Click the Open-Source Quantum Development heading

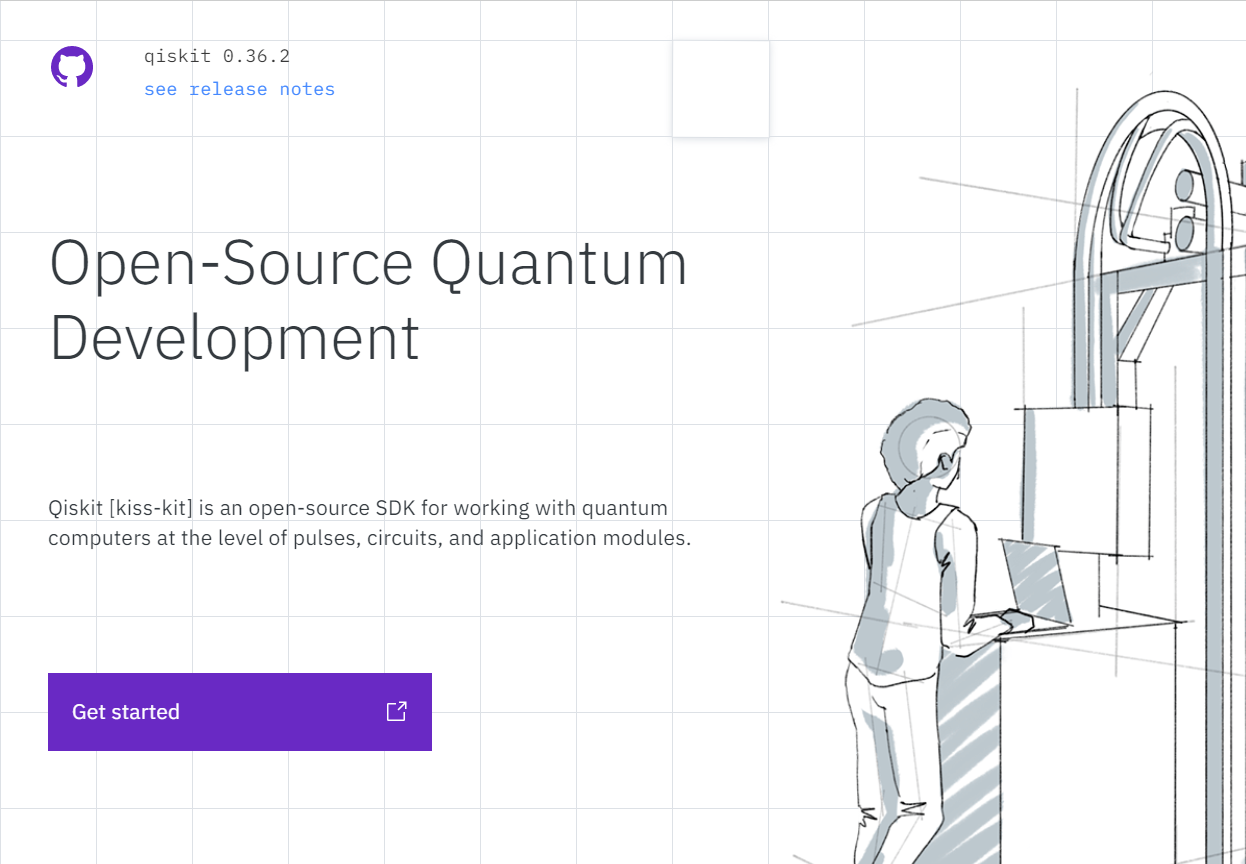(x=369, y=300)
